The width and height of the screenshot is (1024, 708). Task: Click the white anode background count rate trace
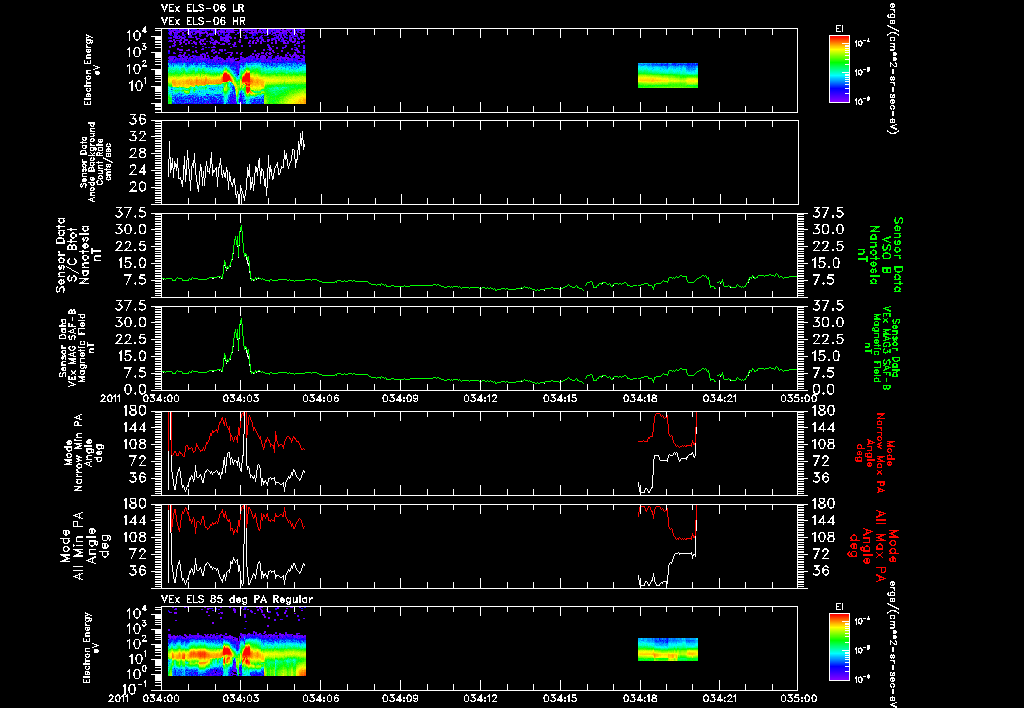pyautogui.click(x=236, y=169)
